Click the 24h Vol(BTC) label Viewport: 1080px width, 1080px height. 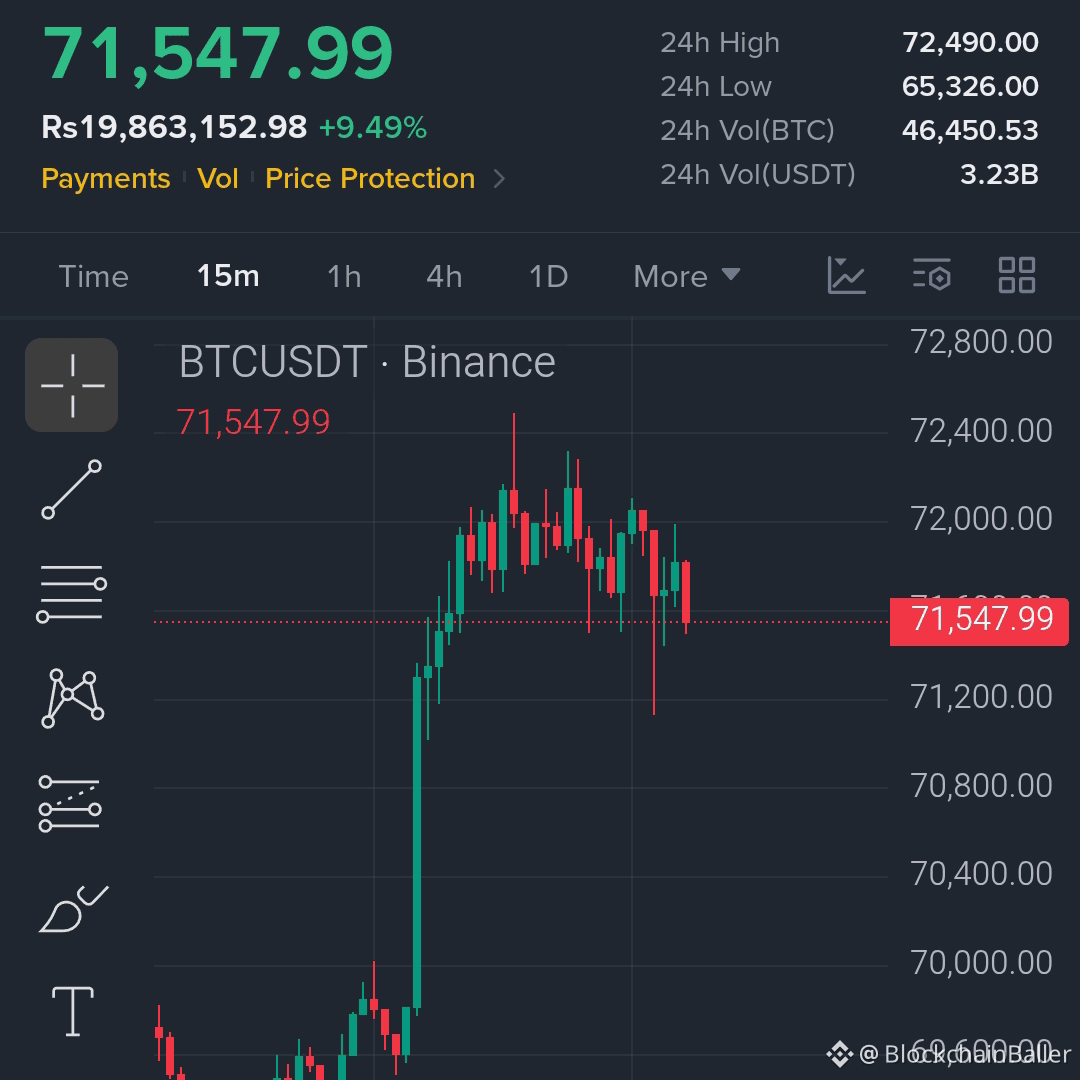pos(747,130)
